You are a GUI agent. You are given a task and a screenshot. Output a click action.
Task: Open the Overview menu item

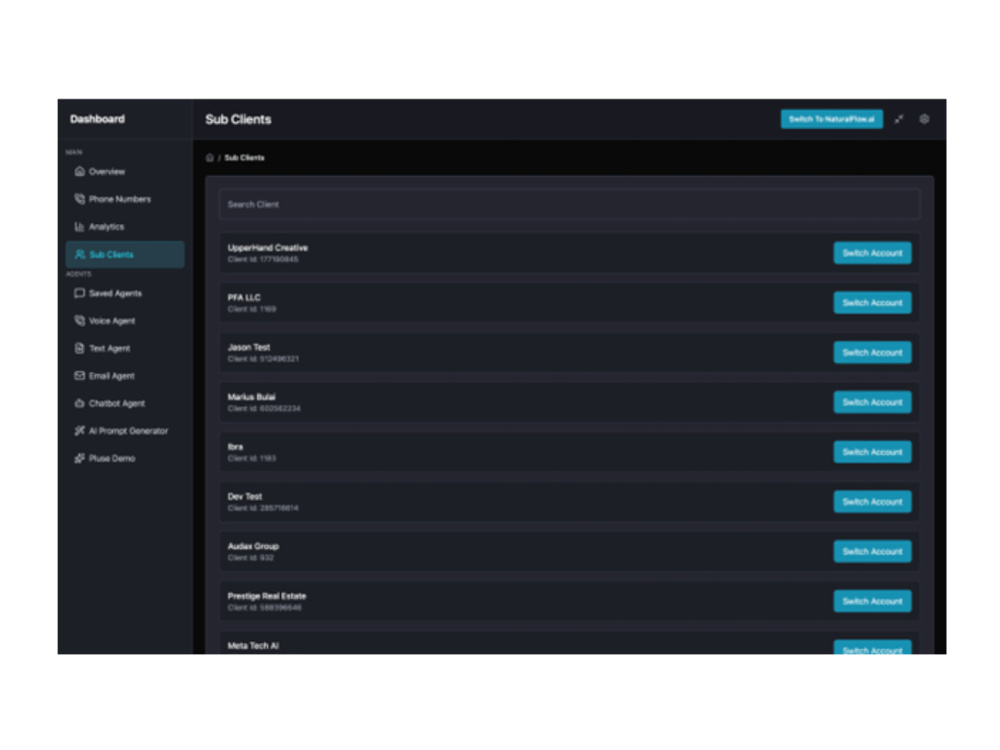click(x=125, y=171)
